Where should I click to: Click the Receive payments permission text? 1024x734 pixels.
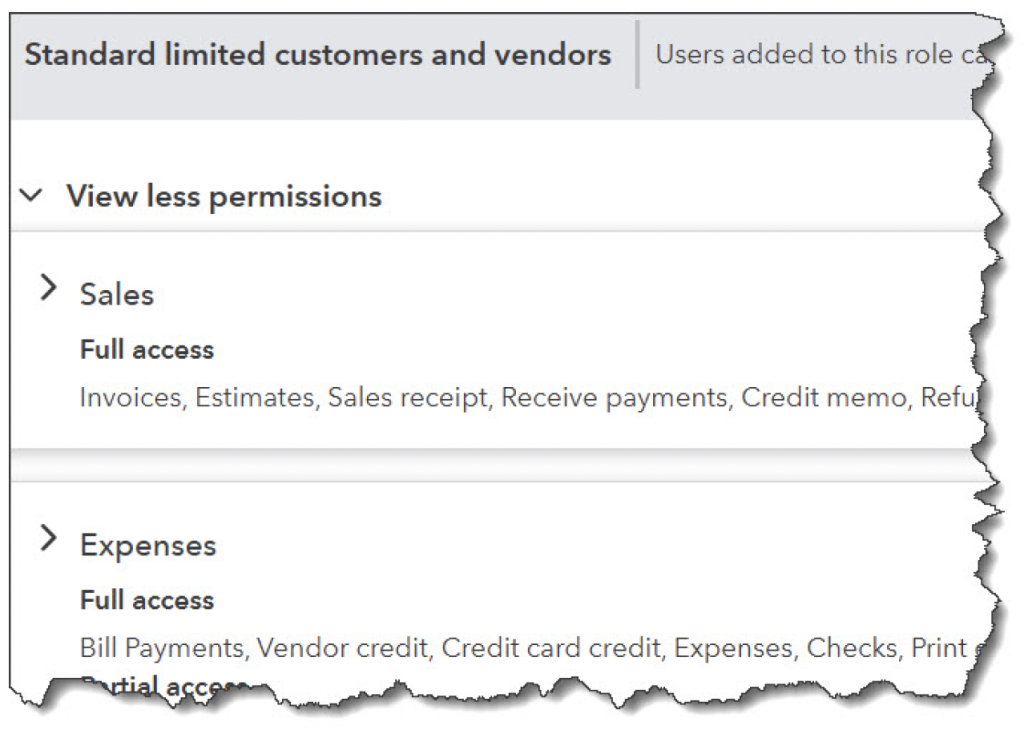point(614,398)
